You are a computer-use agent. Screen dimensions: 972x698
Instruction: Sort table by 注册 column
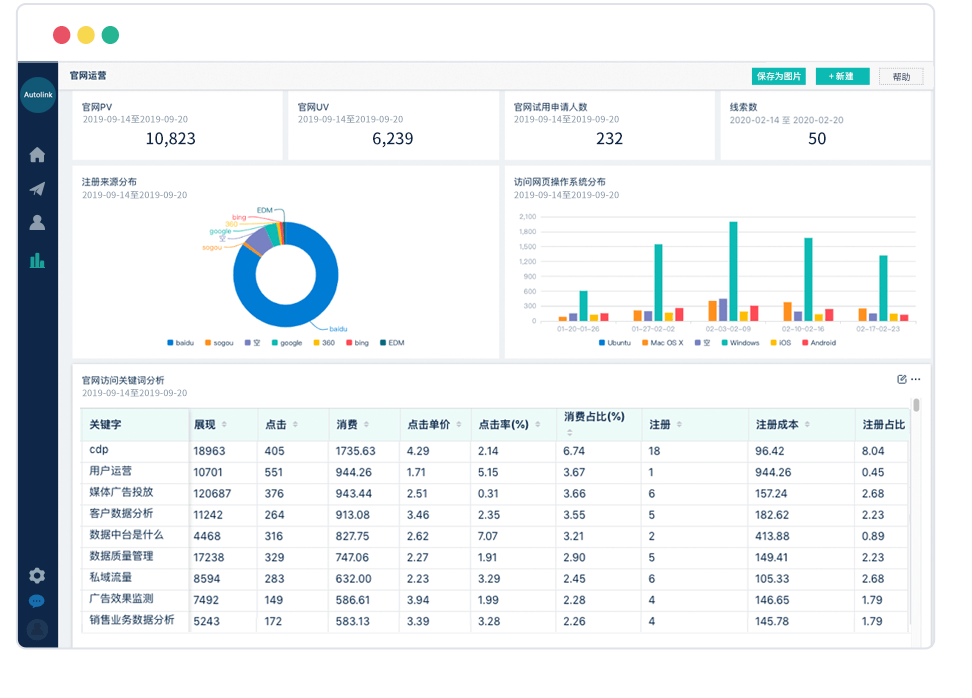[679, 425]
